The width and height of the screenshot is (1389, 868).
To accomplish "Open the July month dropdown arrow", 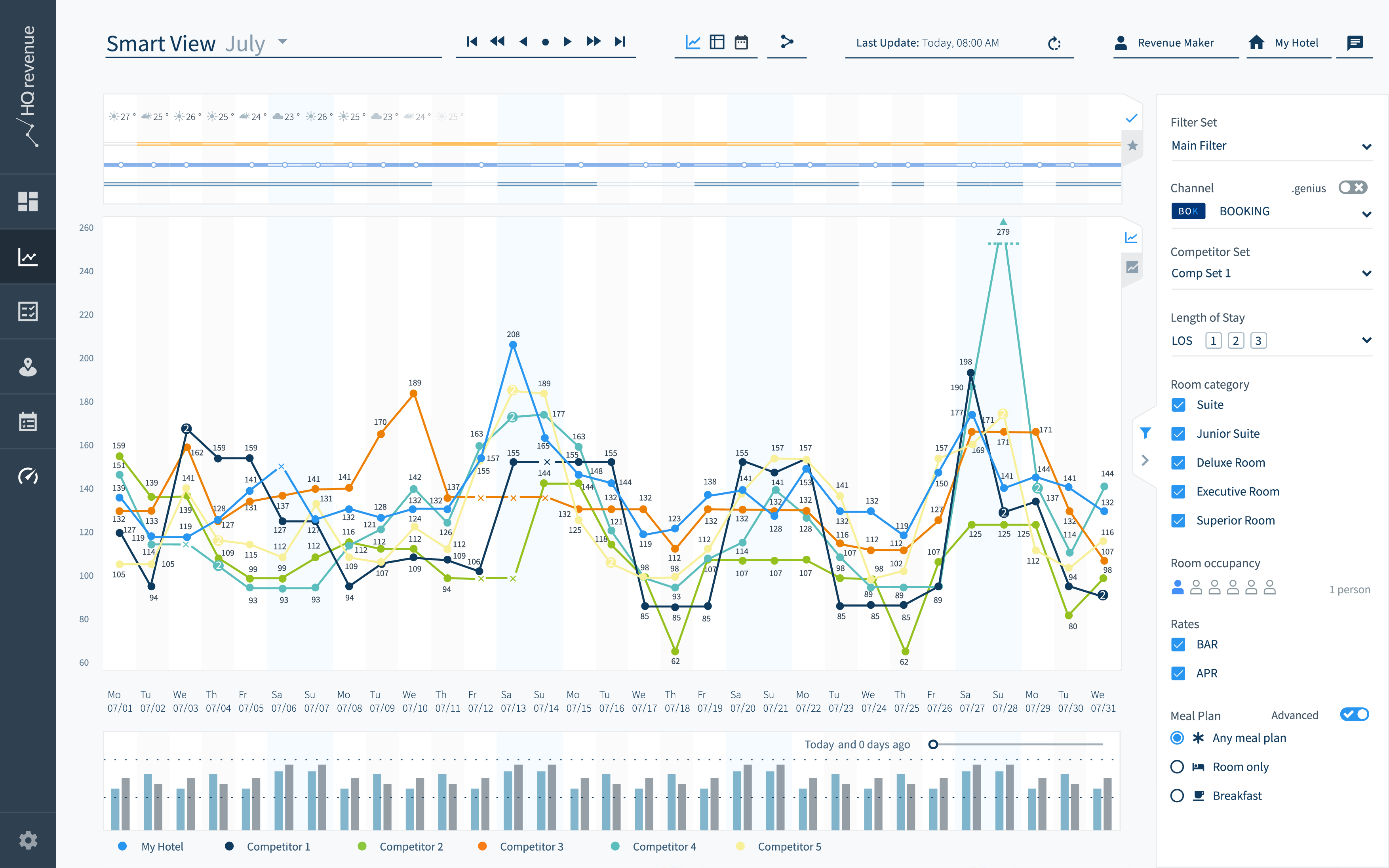I will 282,42.
